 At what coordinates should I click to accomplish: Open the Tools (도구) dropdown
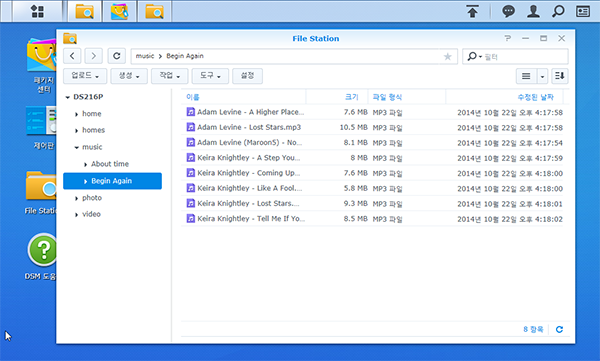click(210, 76)
